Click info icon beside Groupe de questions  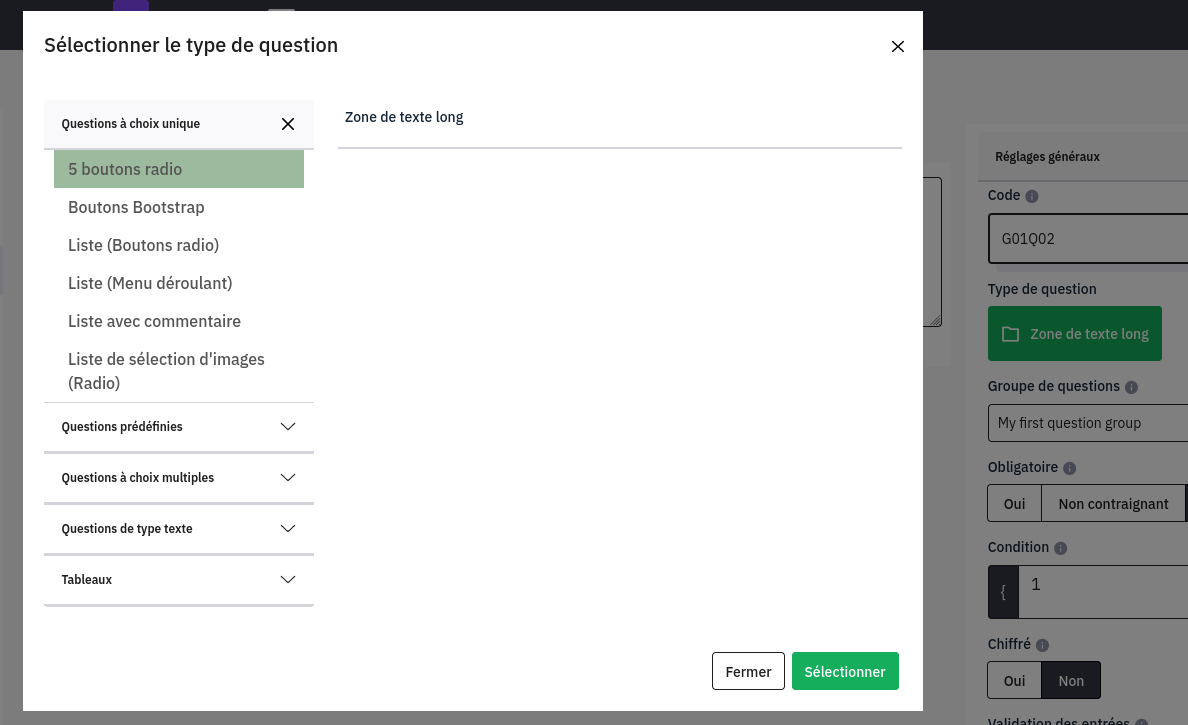pos(1131,387)
